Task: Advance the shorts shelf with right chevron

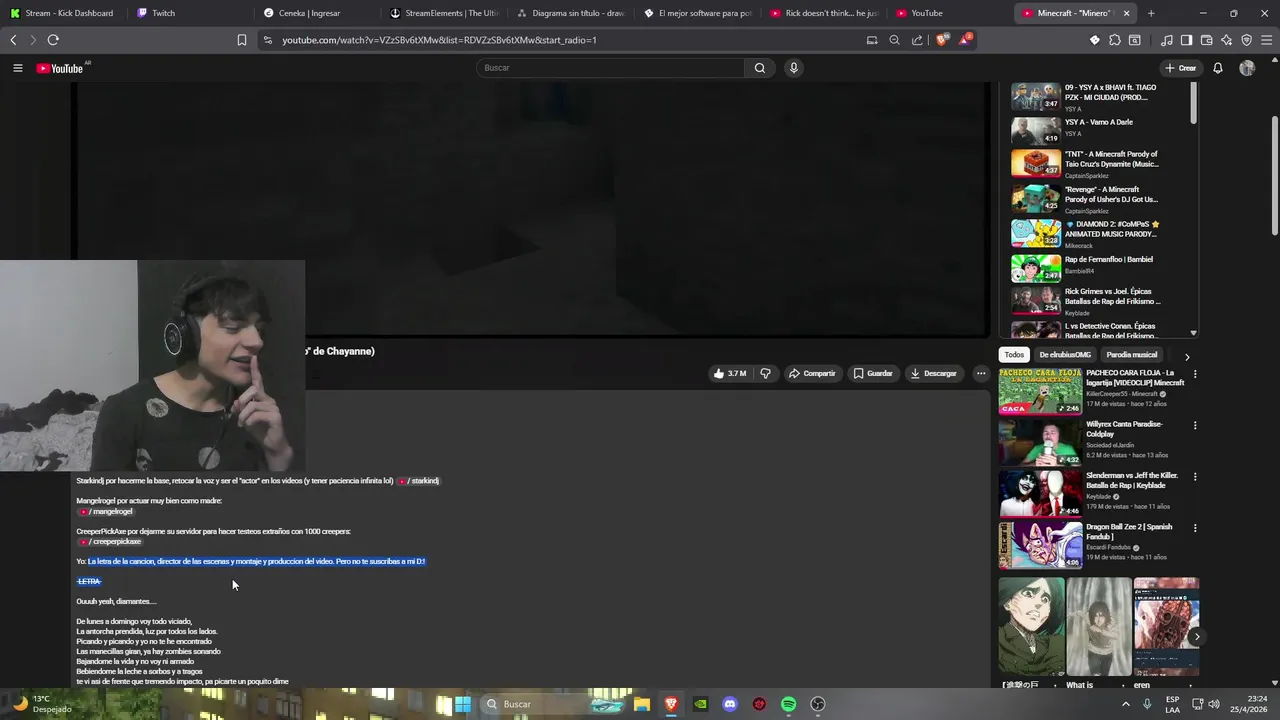Action: pyautogui.click(x=1197, y=636)
